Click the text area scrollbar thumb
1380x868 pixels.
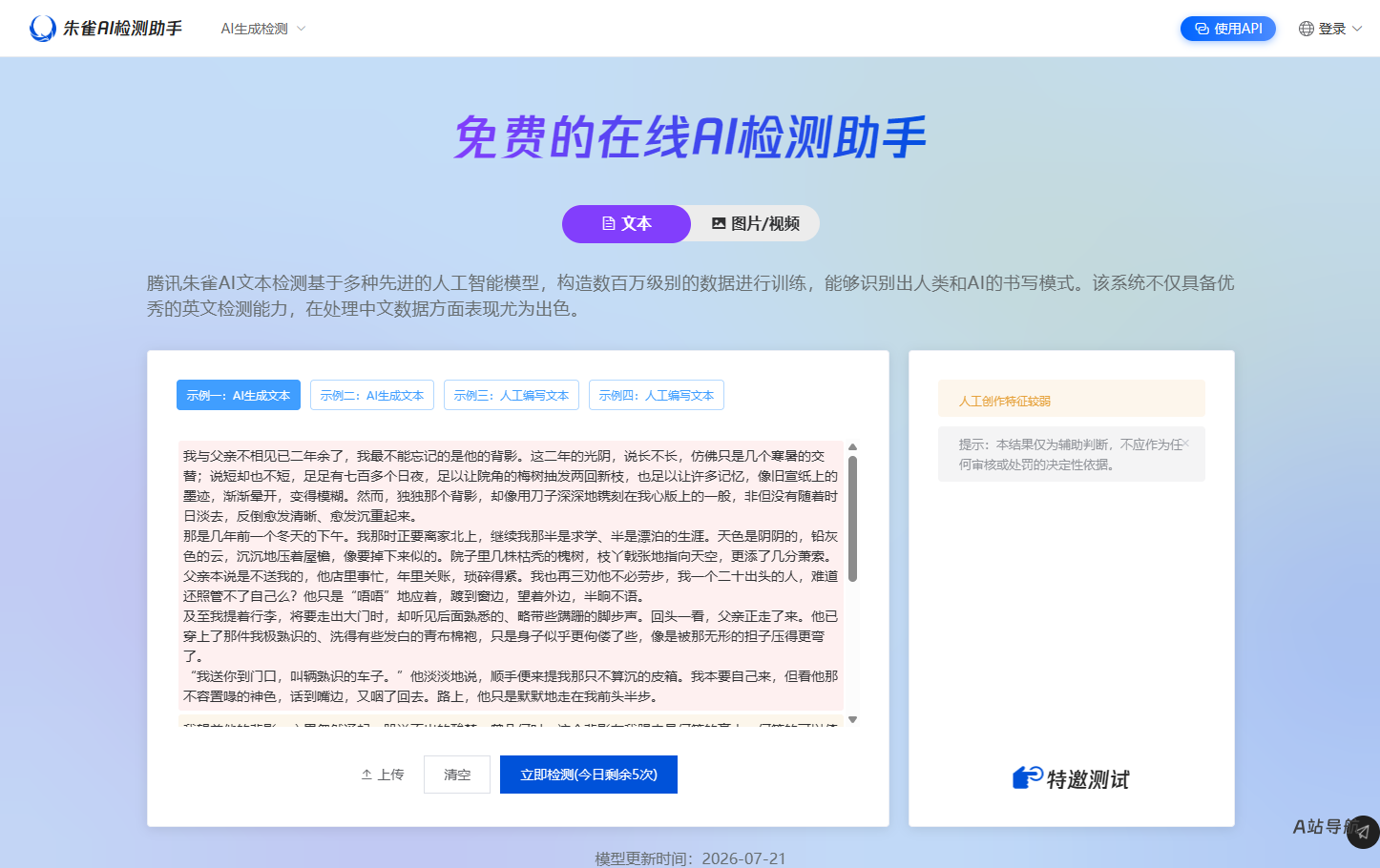pos(853,518)
